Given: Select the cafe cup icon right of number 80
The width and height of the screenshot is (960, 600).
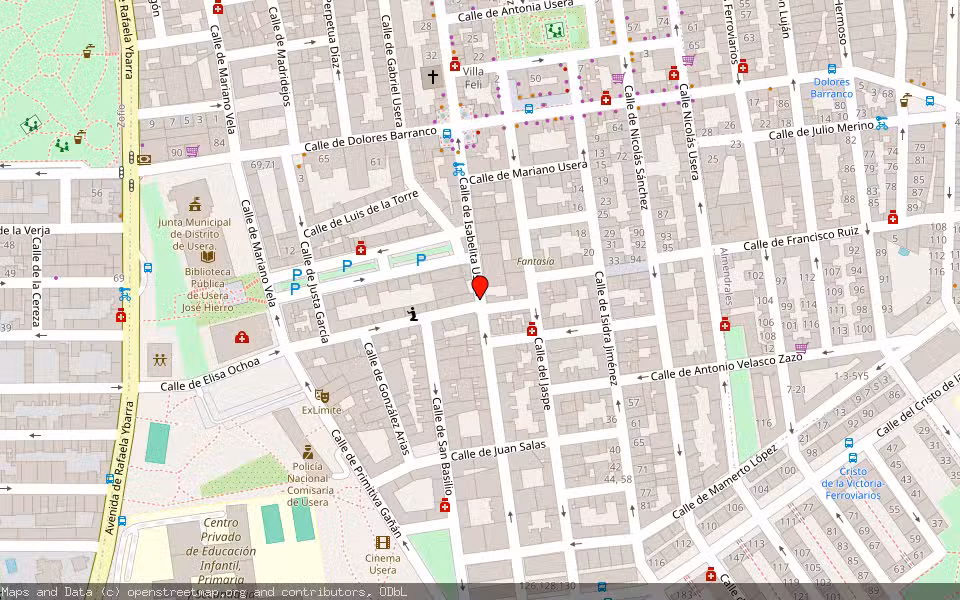Looking at the screenshot, I should pos(905,100).
